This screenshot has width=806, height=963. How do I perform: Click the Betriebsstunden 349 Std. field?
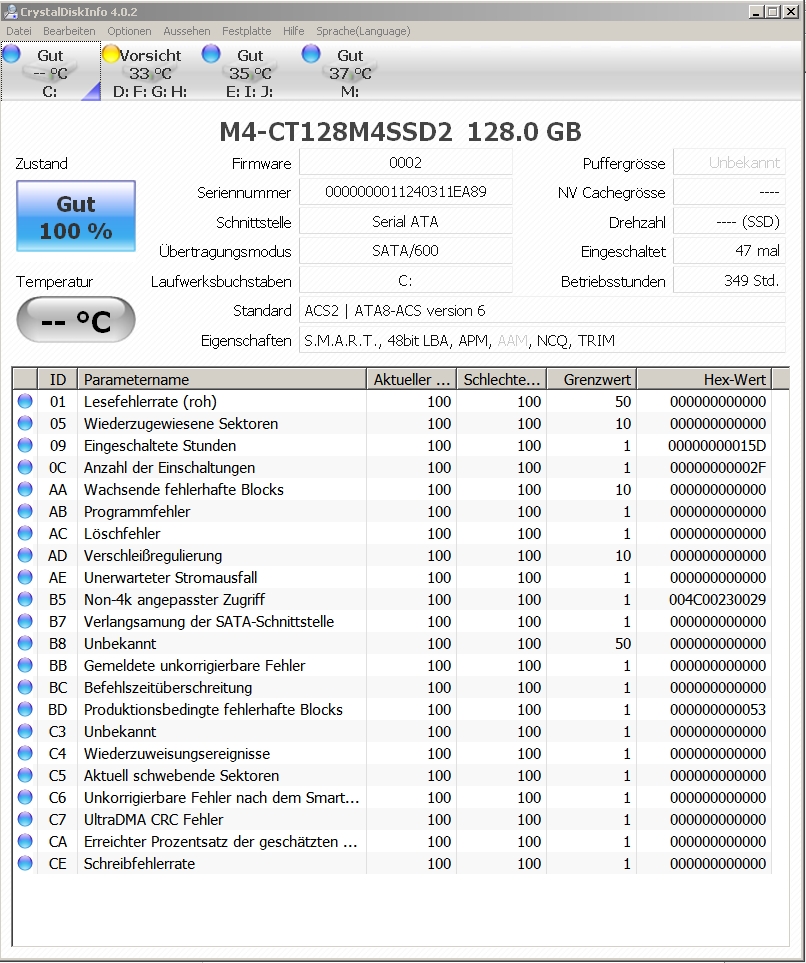[x=729, y=281]
